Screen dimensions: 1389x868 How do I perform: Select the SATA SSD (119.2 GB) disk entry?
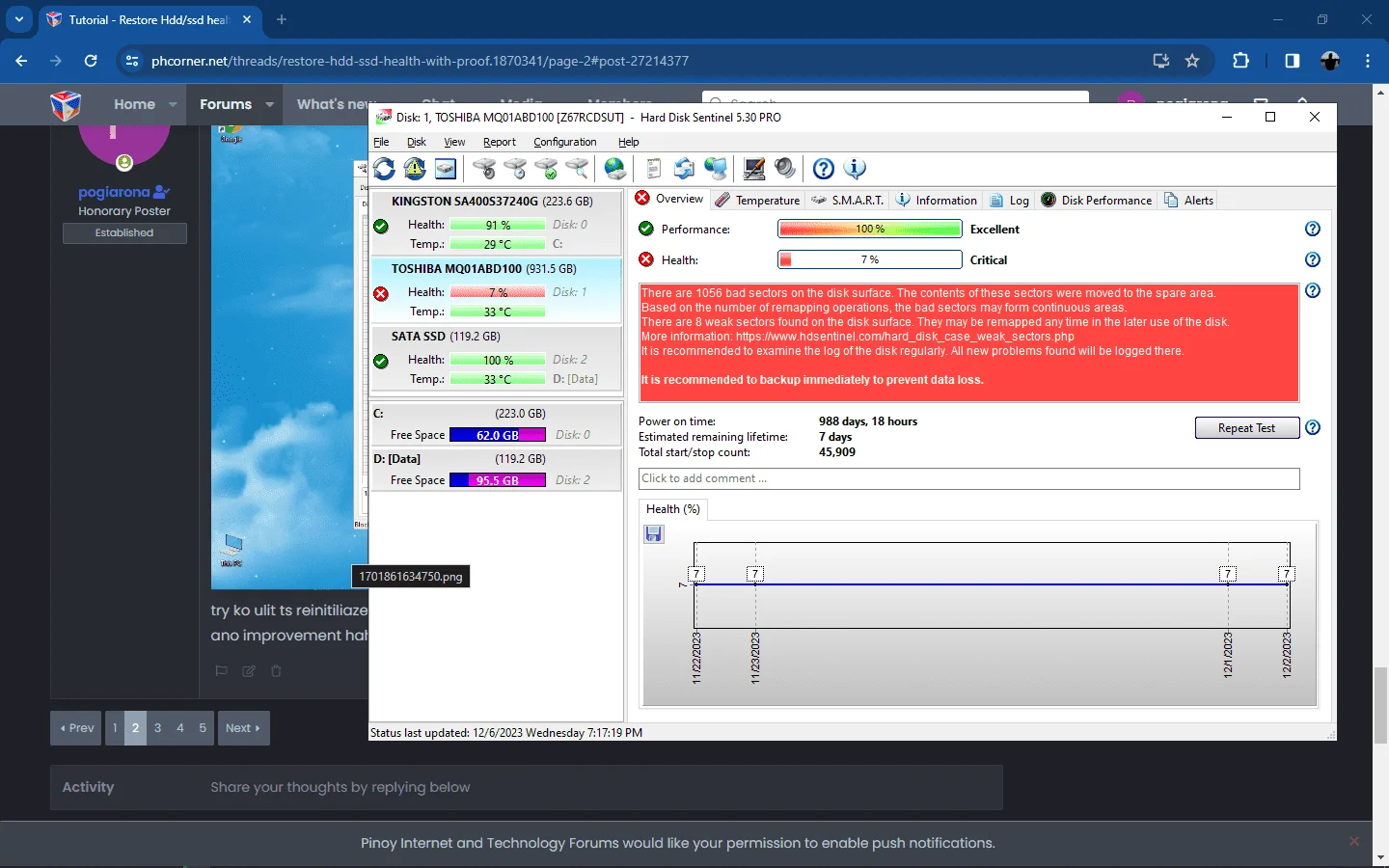[x=497, y=358]
